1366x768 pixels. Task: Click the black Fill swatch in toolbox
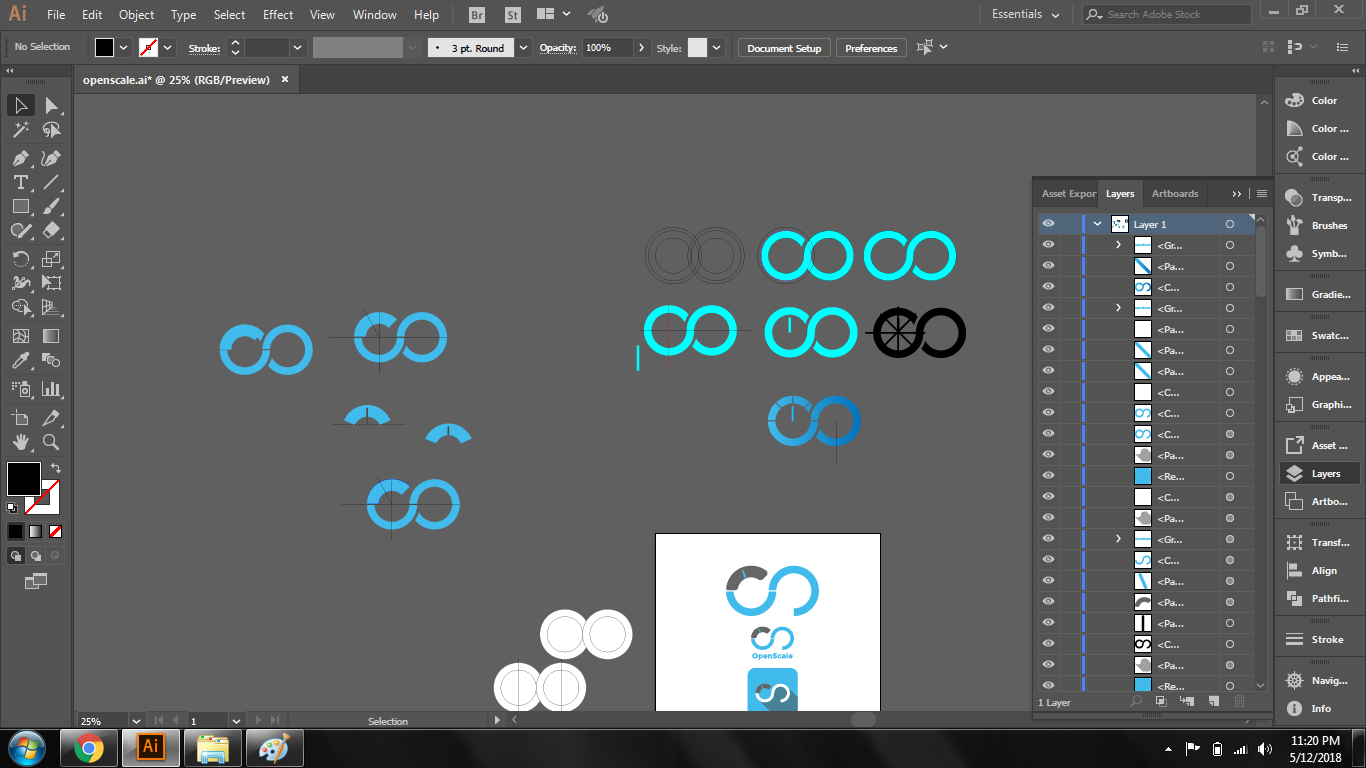point(23,478)
